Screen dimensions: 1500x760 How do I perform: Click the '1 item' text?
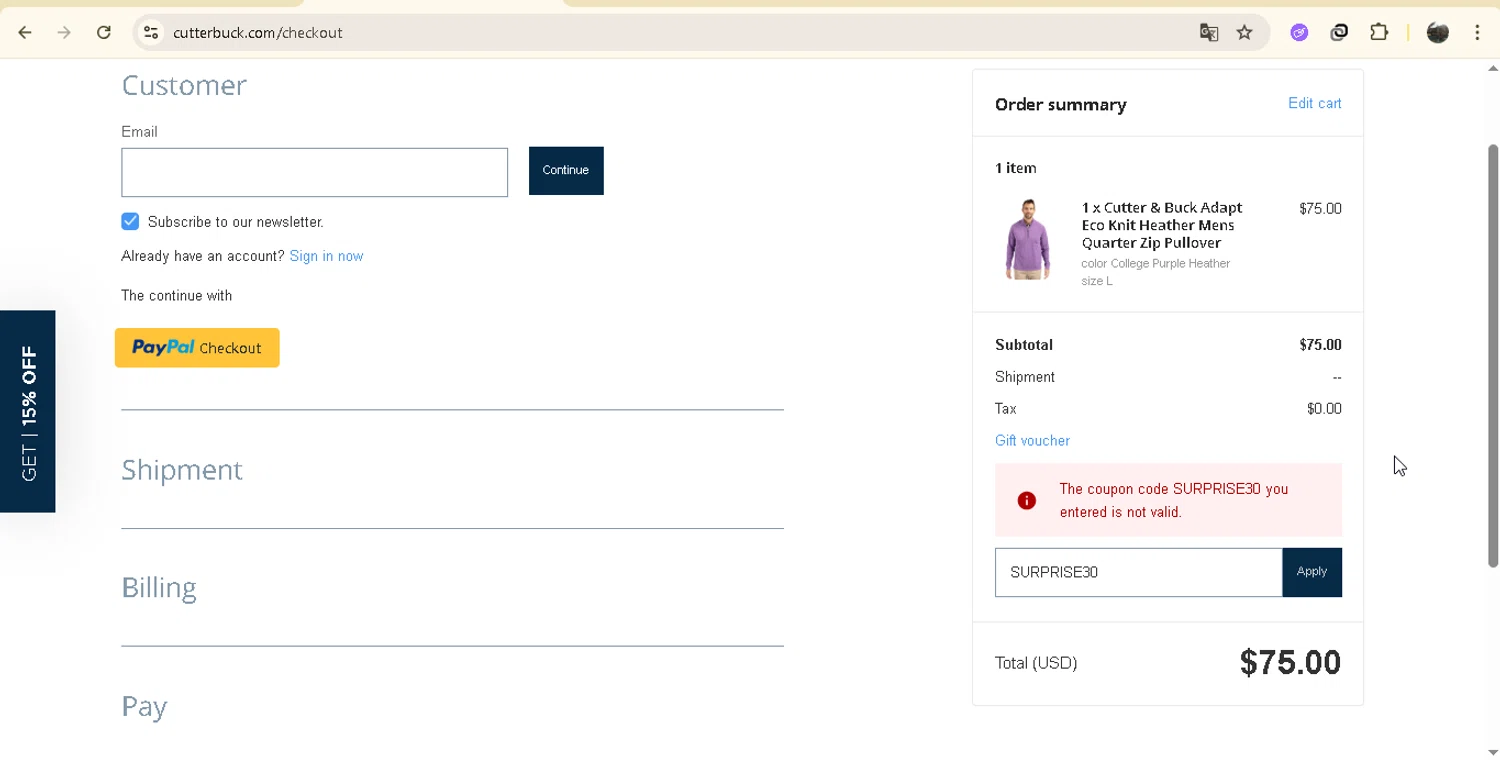tap(1015, 168)
